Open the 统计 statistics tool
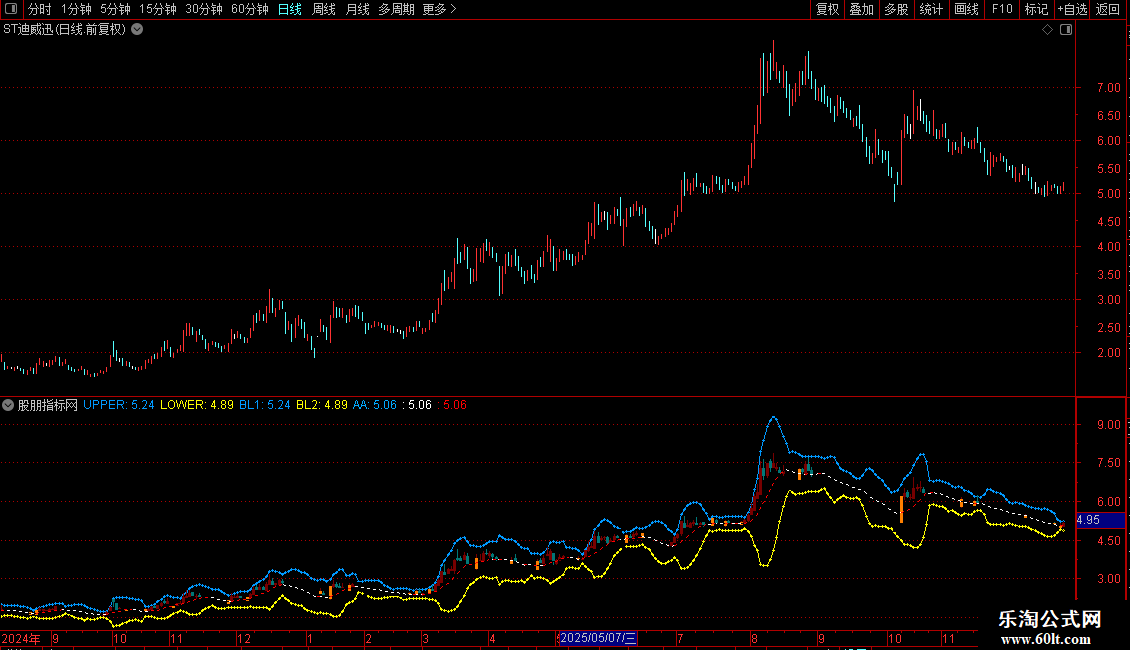1130x650 pixels. pyautogui.click(x=931, y=9)
